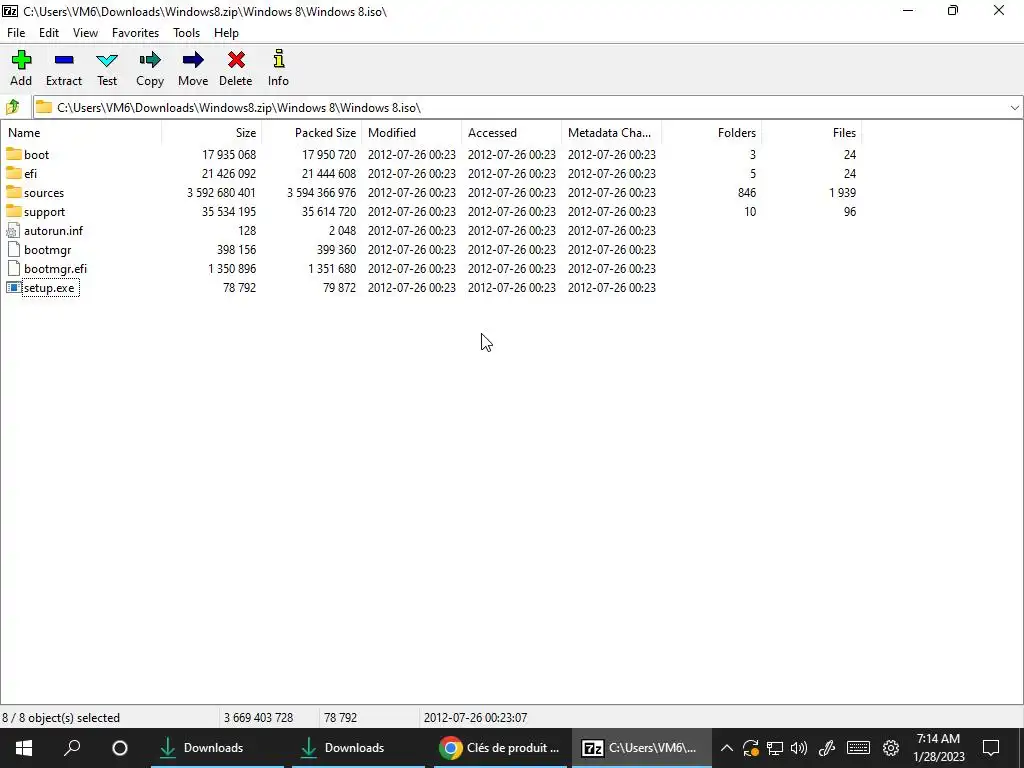The width and height of the screenshot is (1024, 768).
Task: Sort by the Name column header
Action: point(81,133)
